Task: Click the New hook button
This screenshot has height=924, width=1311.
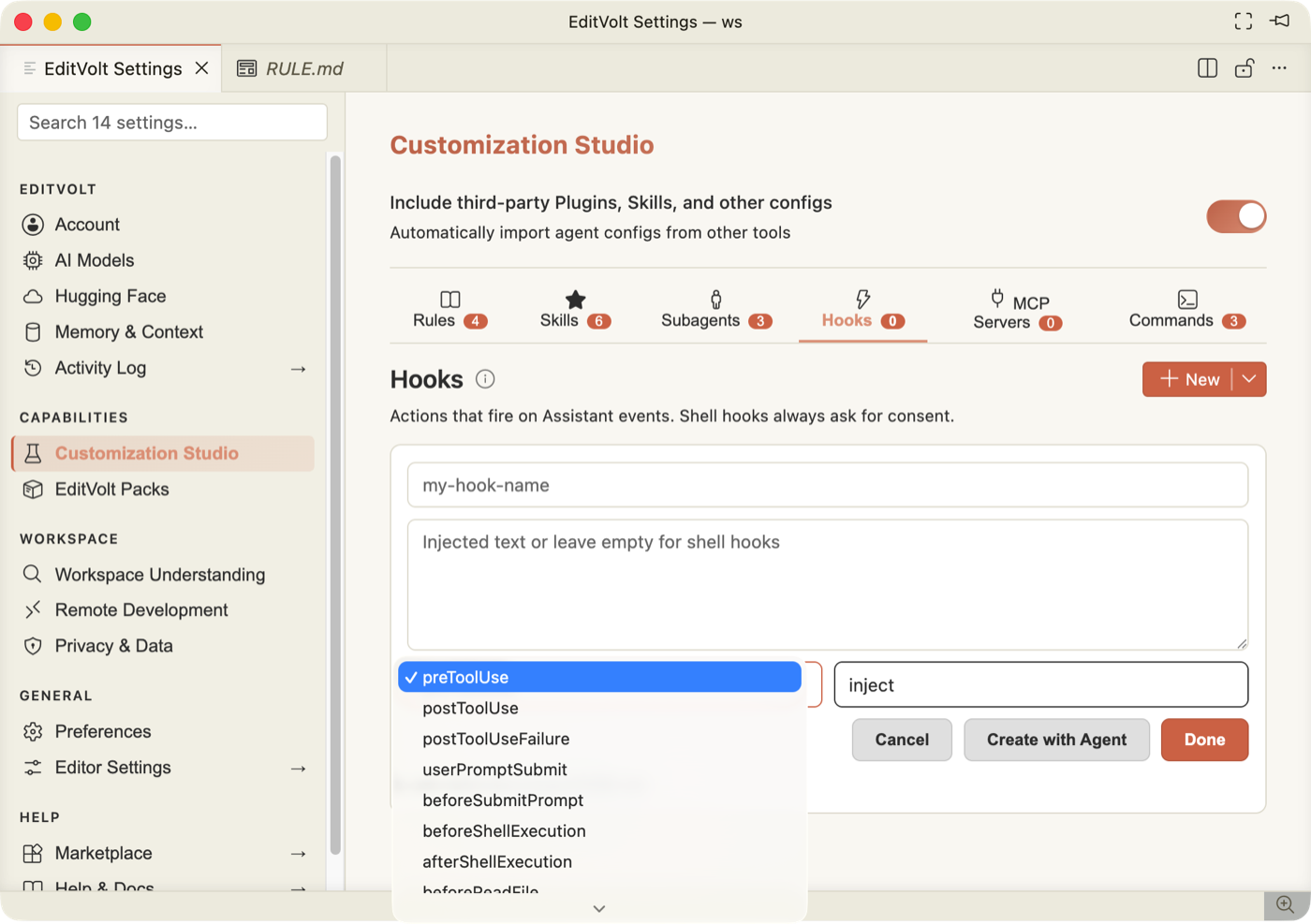Action: point(1187,379)
